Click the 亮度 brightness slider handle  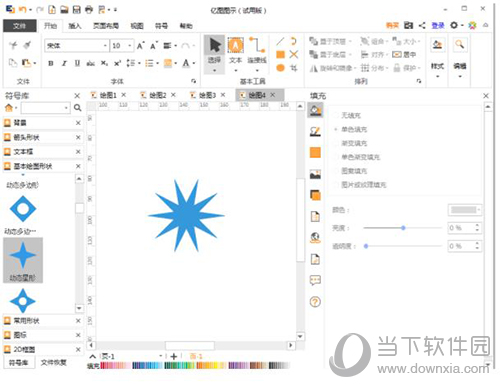[x=403, y=228]
